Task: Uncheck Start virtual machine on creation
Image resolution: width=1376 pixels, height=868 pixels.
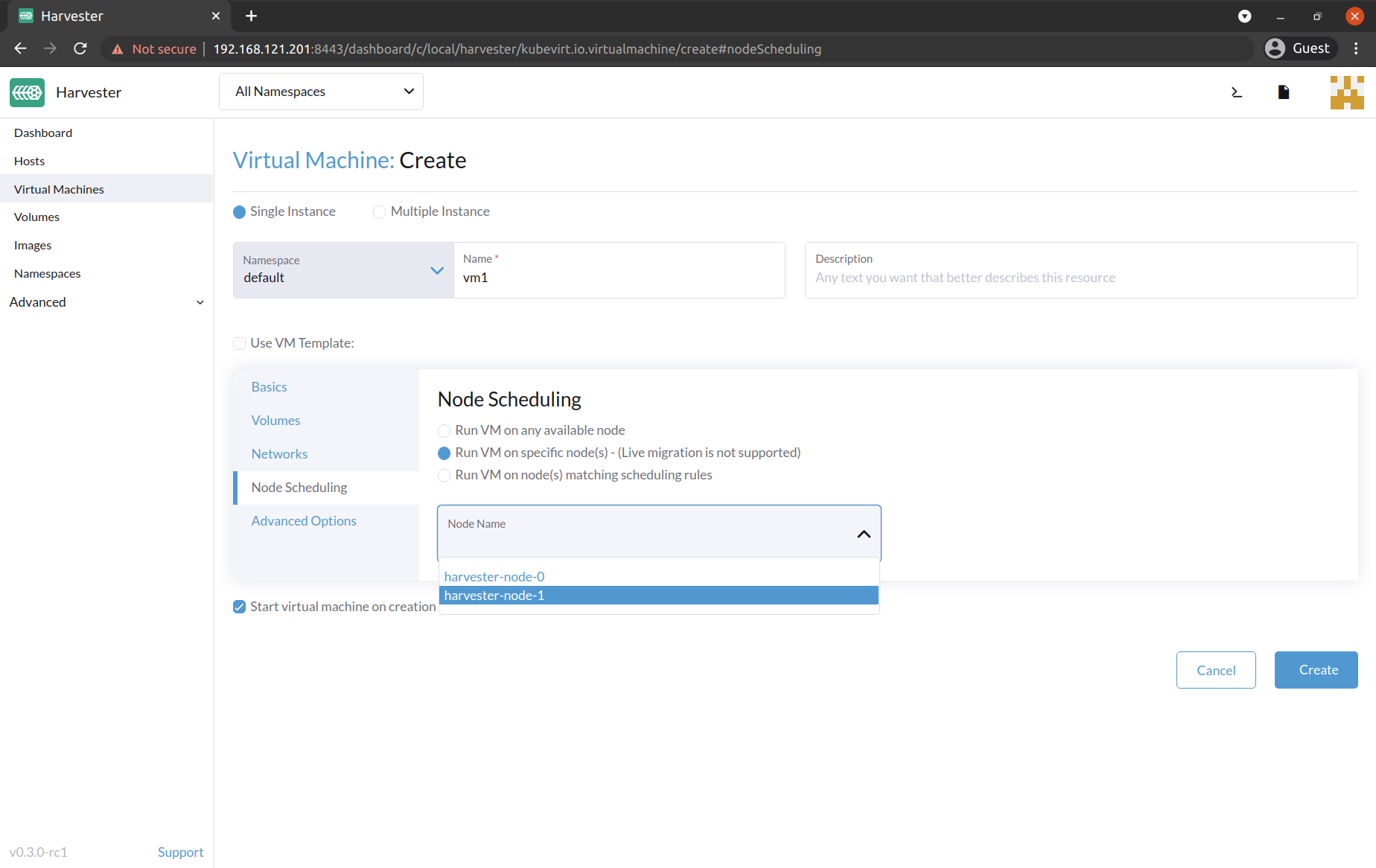Action: click(x=239, y=607)
